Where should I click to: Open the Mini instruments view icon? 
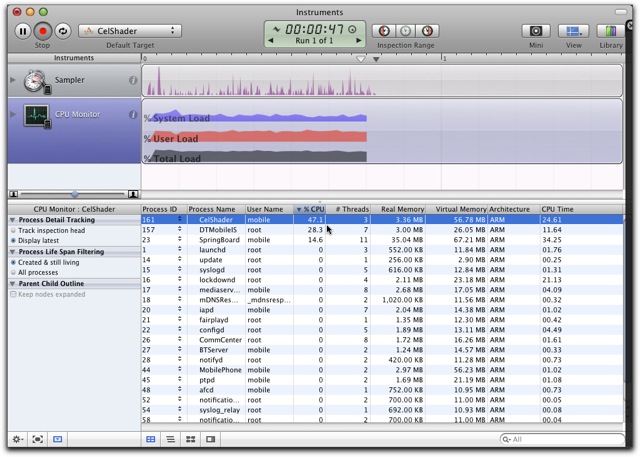[536, 31]
